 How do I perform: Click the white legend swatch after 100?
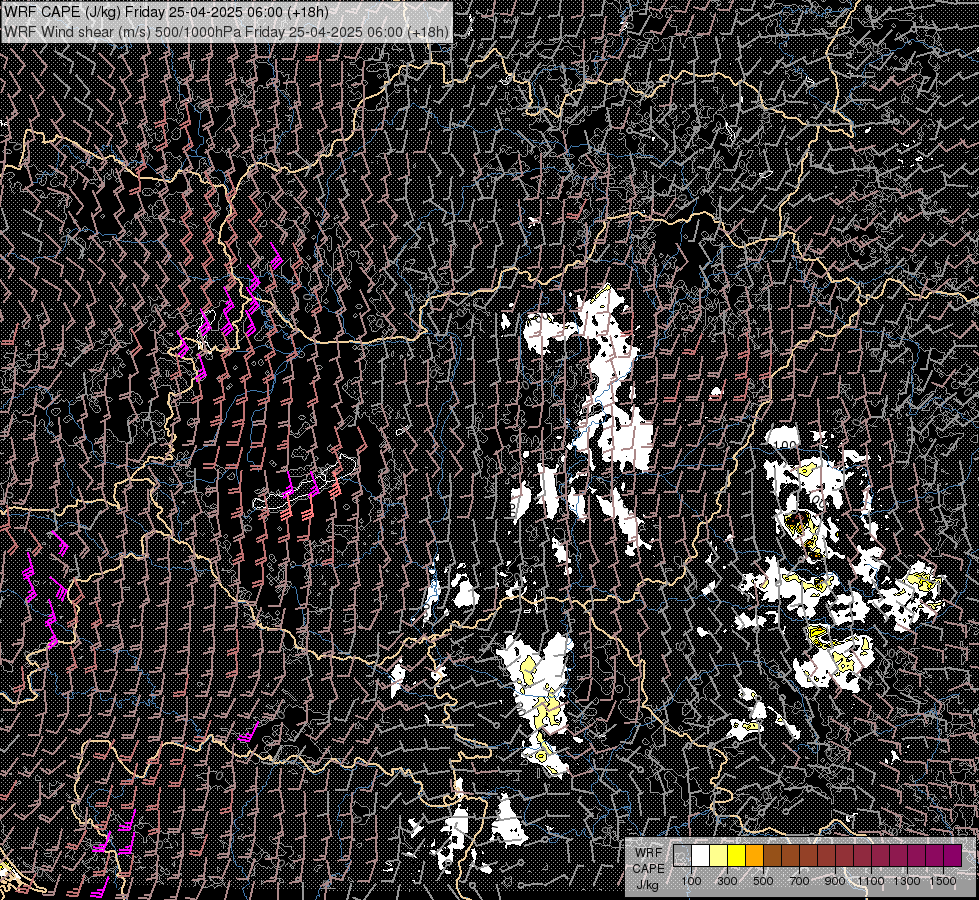tap(701, 856)
